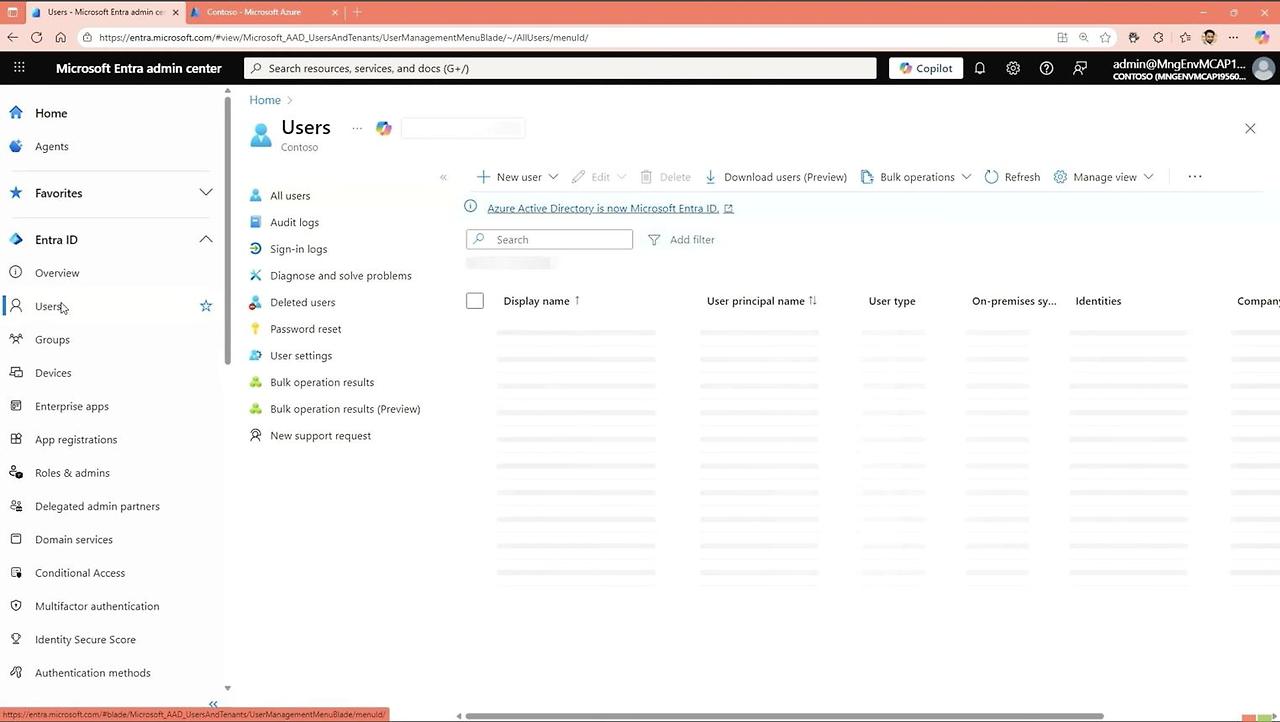Screen dimensions: 1280x722
Task: Open the account menu for admin@MngEnvMCAP
Action: [x=1193, y=68]
